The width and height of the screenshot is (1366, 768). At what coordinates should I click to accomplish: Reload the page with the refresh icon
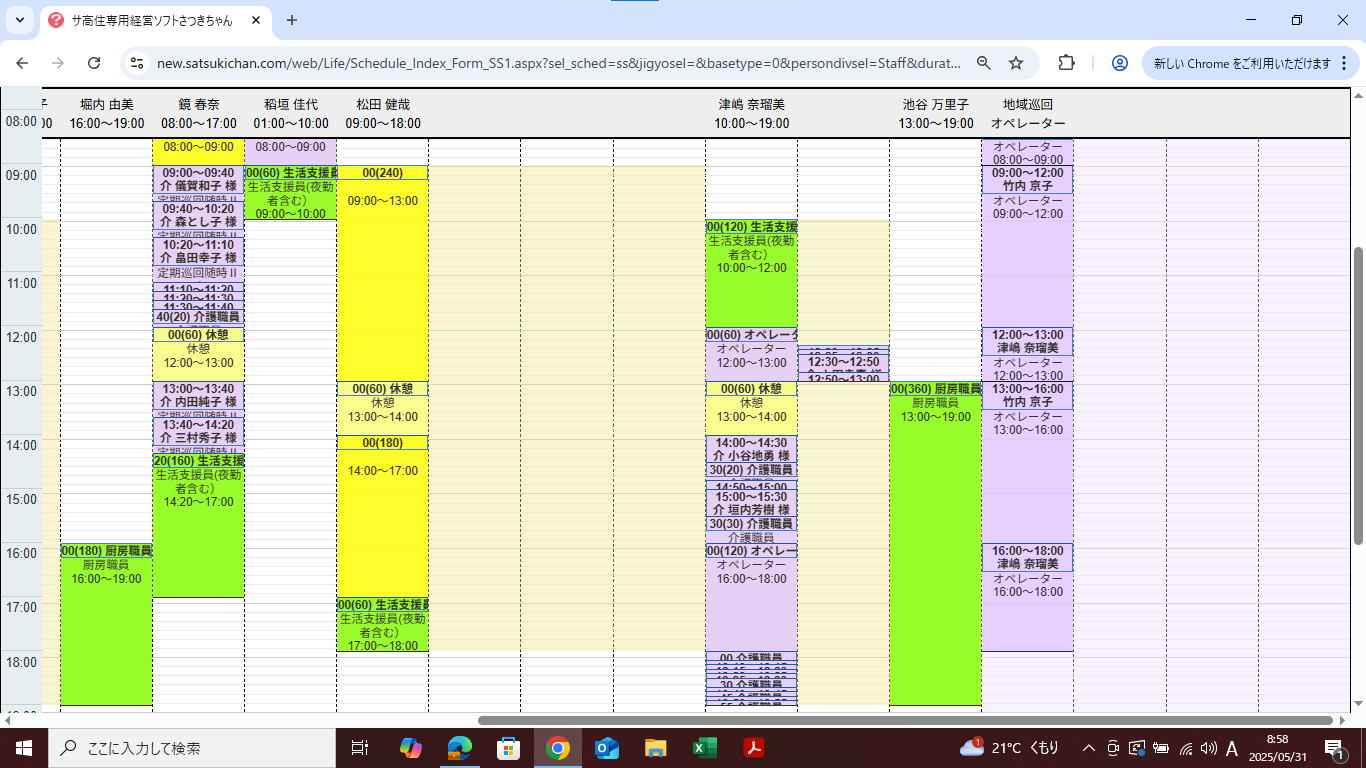94,63
